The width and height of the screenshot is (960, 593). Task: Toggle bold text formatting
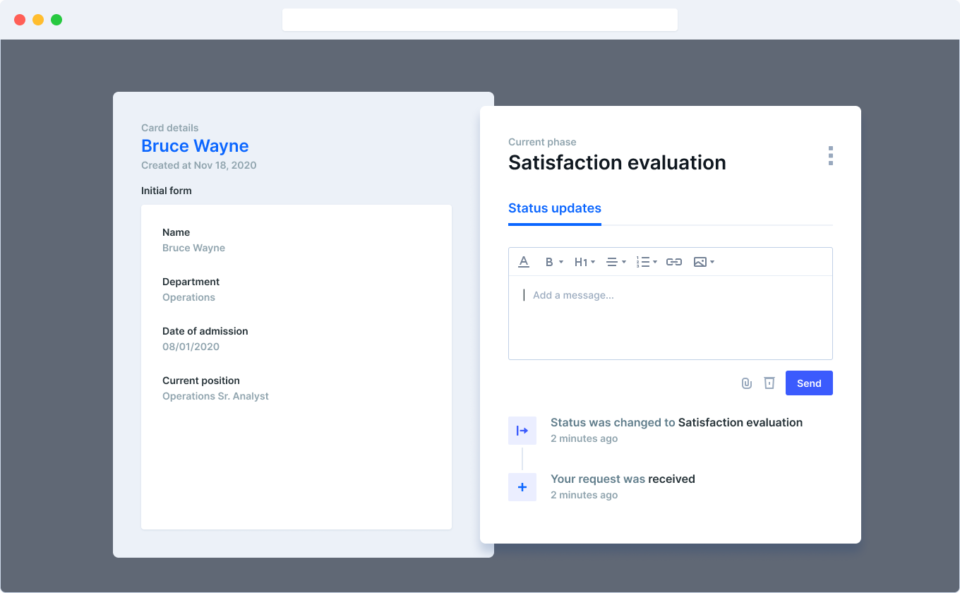(x=549, y=261)
